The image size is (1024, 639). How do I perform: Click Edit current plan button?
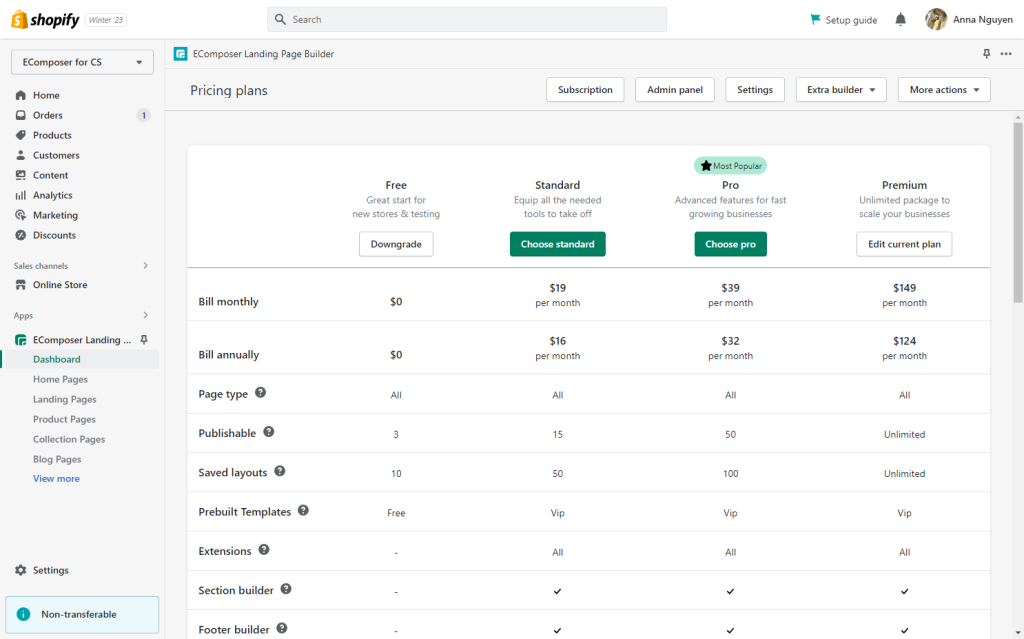pyautogui.click(x=904, y=244)
